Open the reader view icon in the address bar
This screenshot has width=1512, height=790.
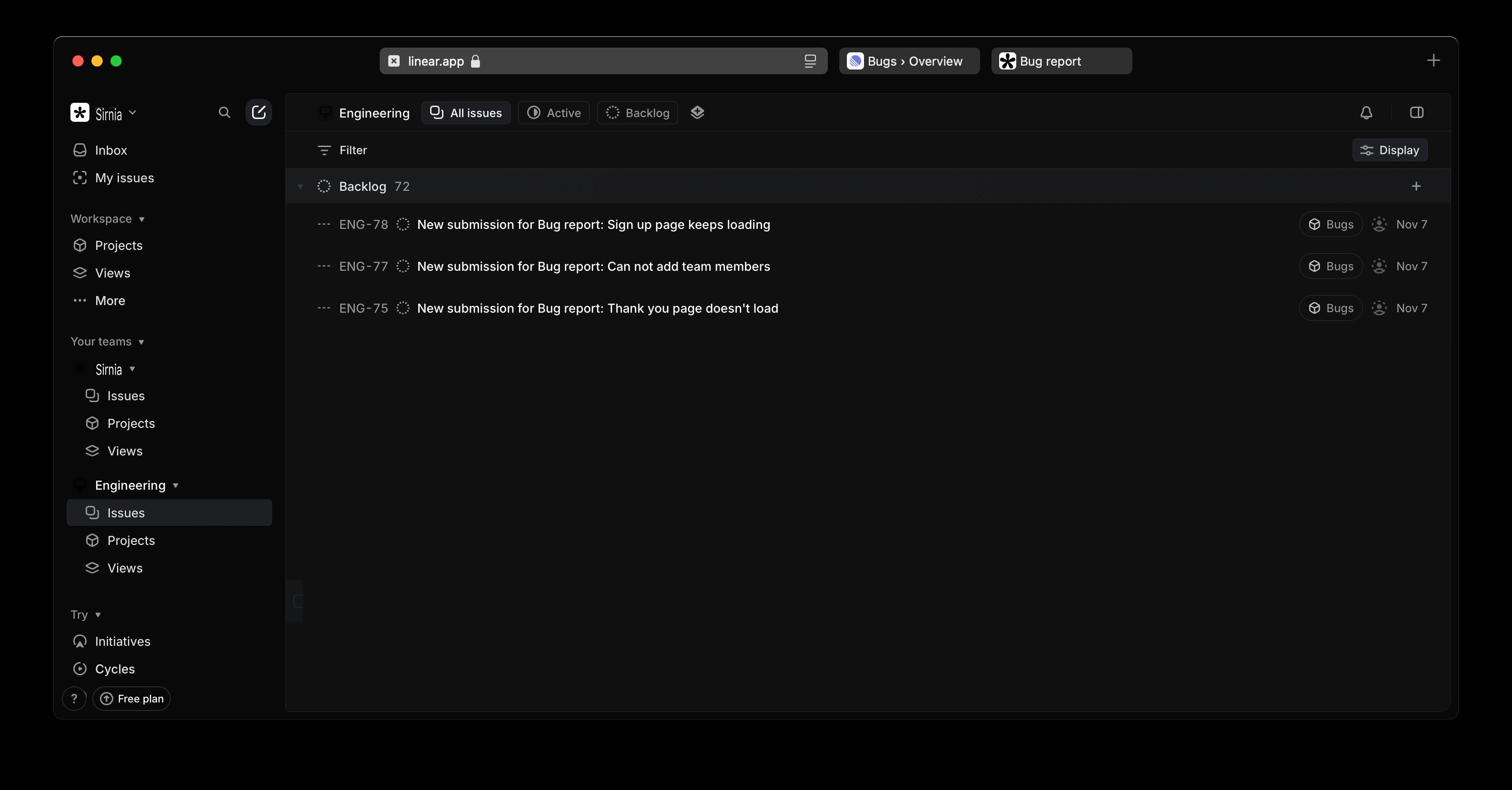click(810, 61)
